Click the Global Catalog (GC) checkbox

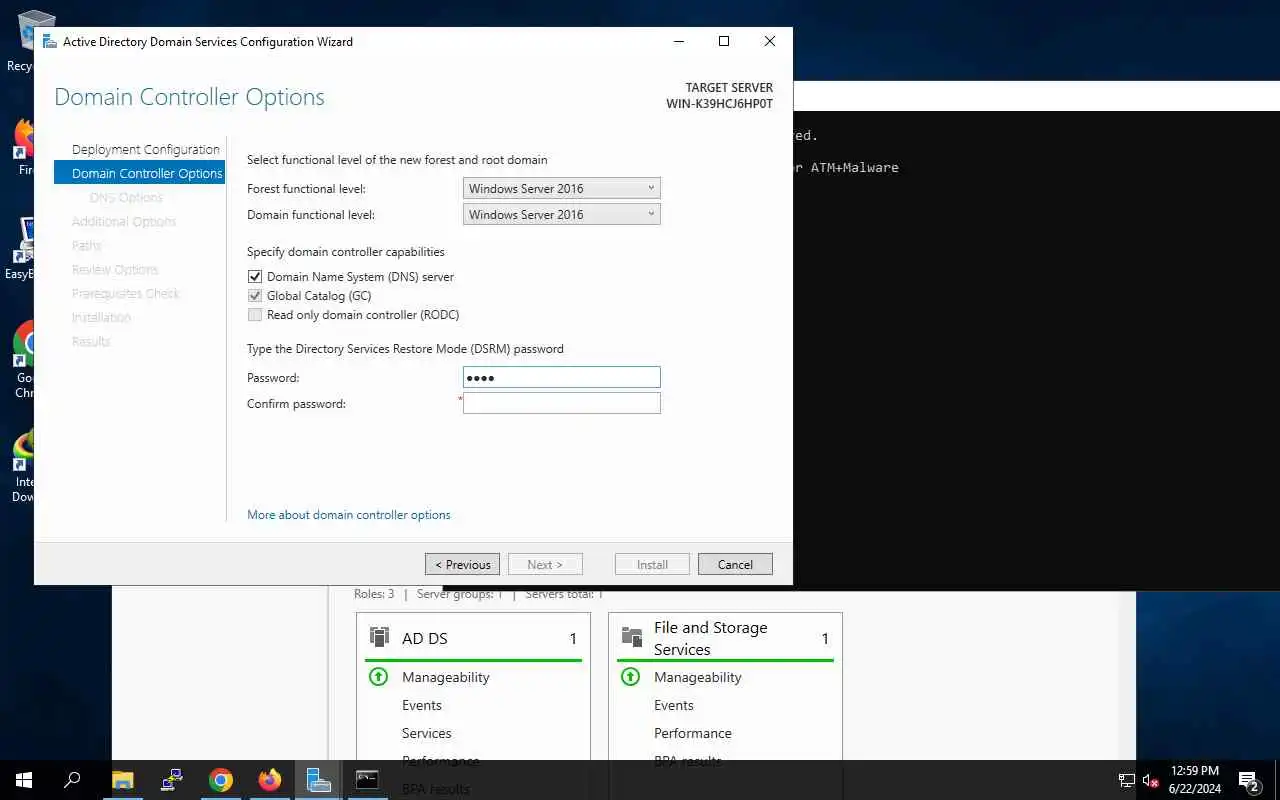(x=255, y=296)
